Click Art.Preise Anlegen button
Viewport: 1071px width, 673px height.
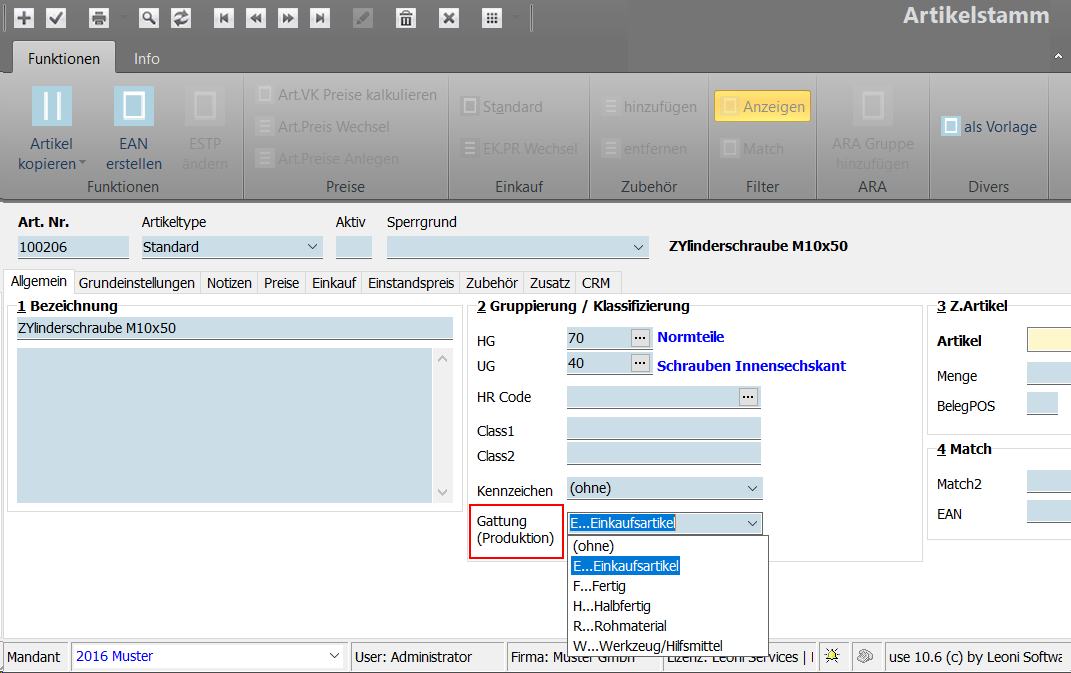(327, 159)
